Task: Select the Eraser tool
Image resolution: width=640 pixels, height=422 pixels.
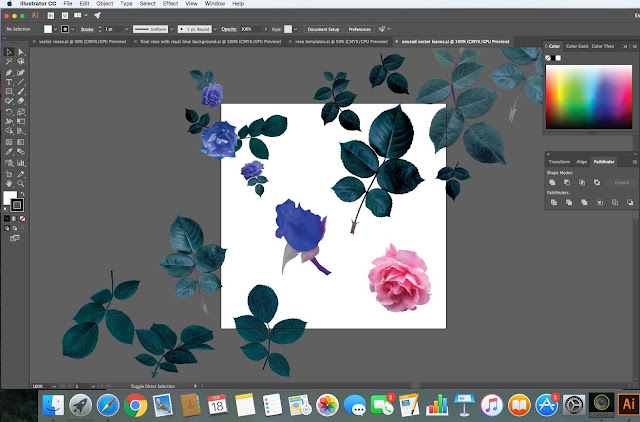Action: click(21, 101)
